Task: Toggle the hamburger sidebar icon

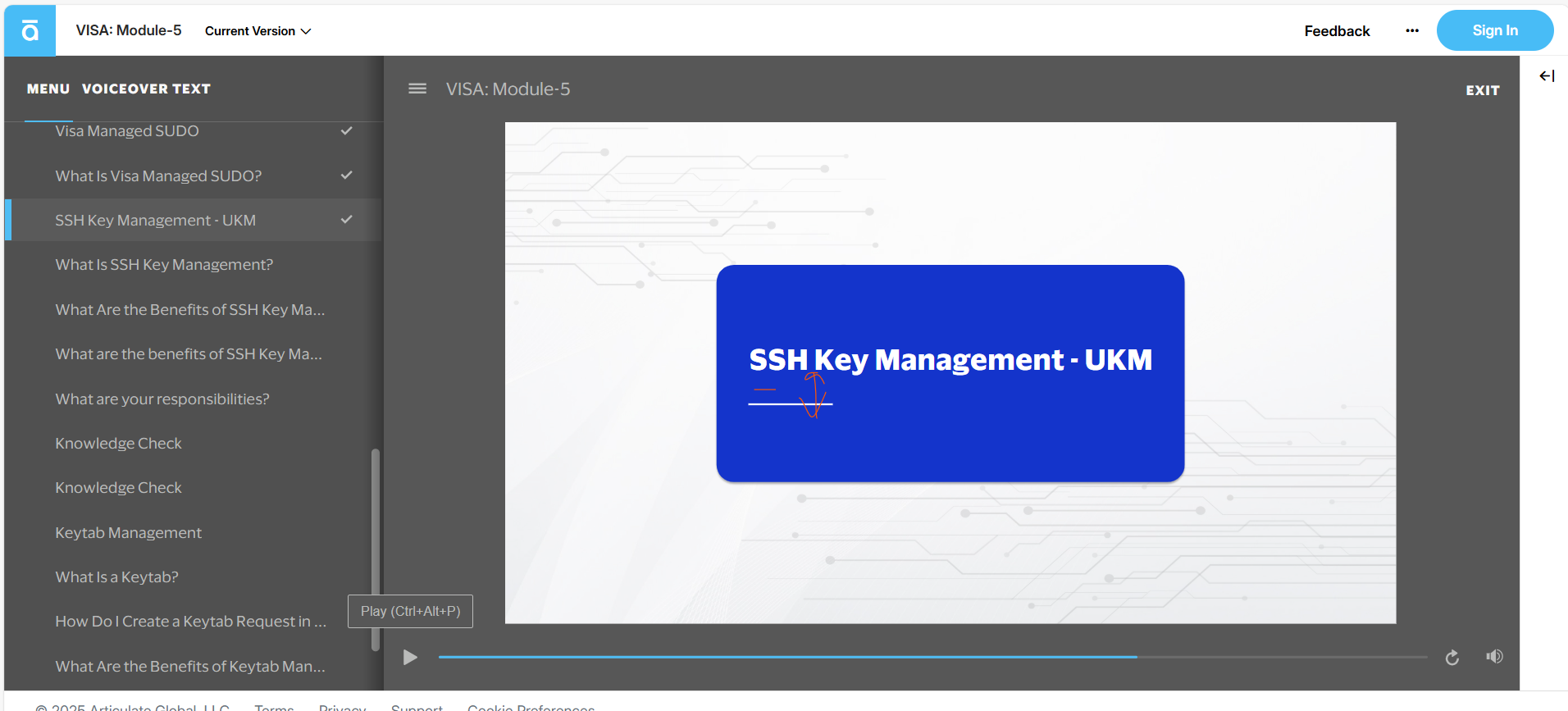Action: point(417,89)
